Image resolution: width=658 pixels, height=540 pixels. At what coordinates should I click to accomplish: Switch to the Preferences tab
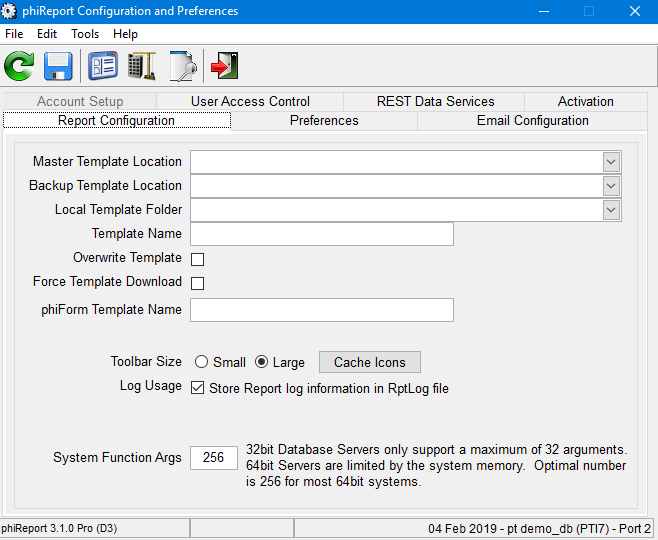click(324, 121)
